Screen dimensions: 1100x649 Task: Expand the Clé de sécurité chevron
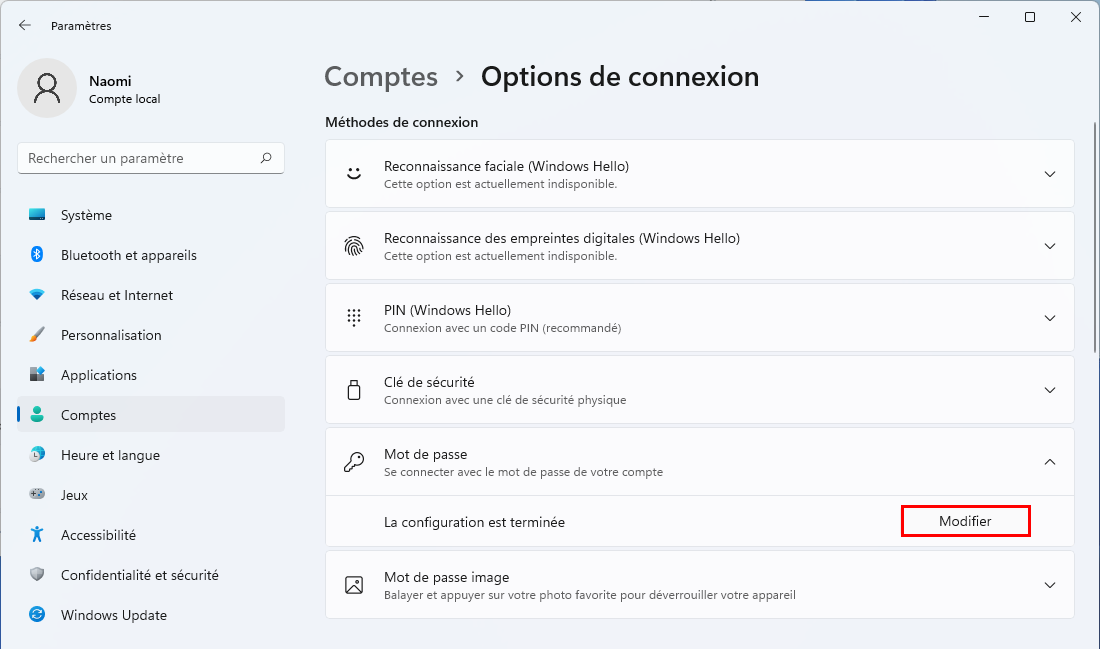pos(1050,390)
